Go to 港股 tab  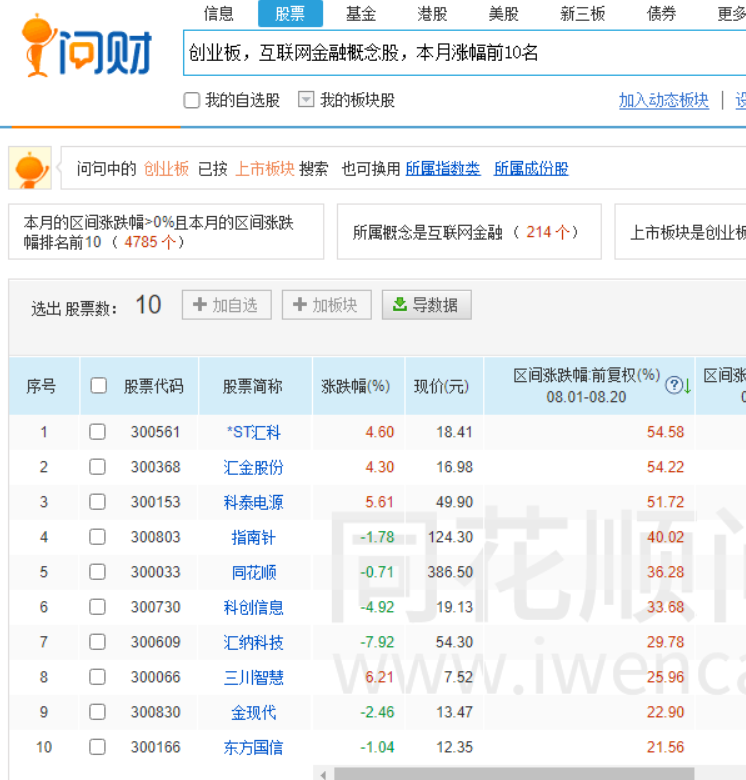point(432,13)
